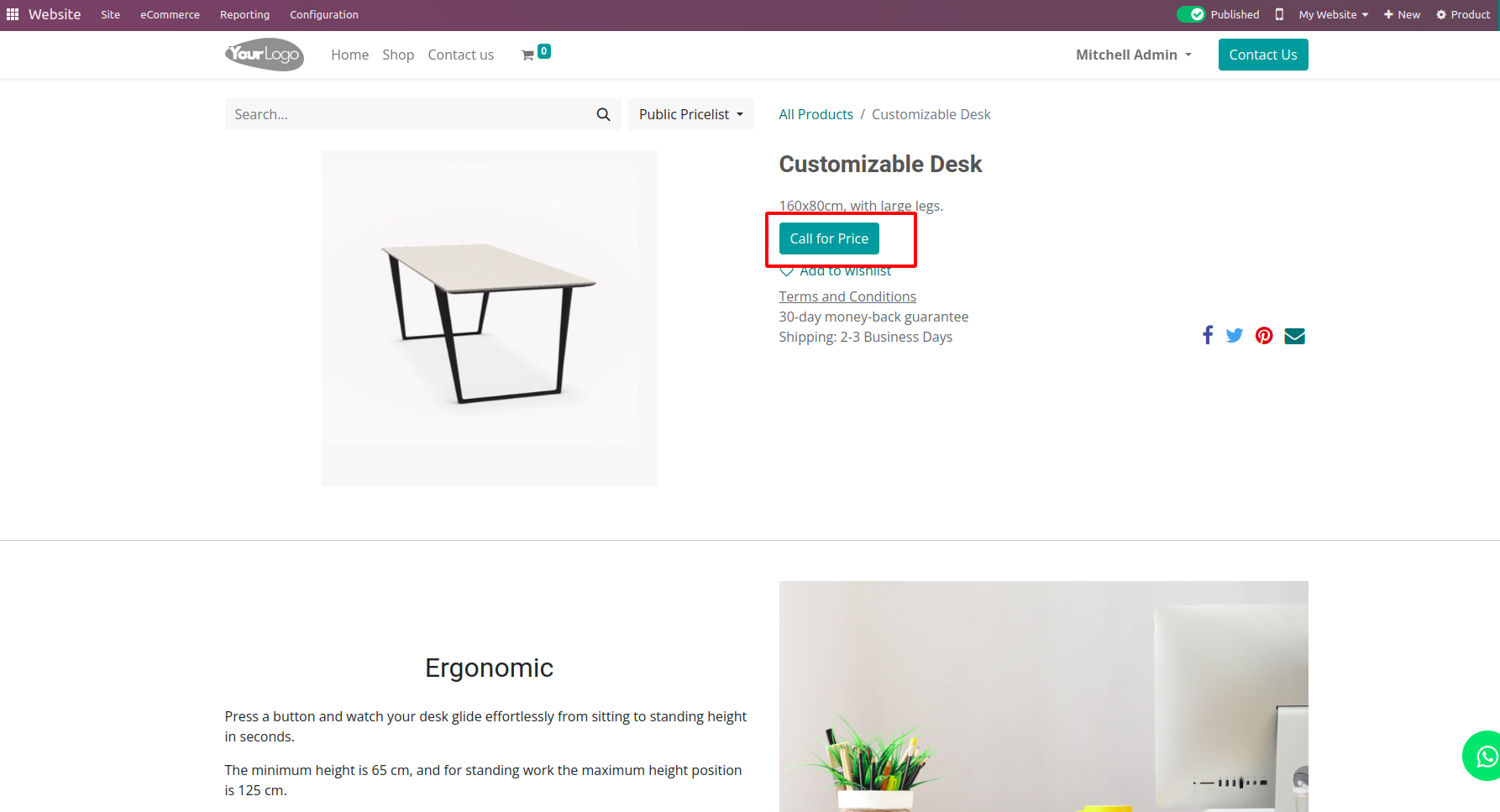The height and width of the screenshot is (812, 1500).
Task: Open the apps grid menu
Action: pyautogui.click(x=13, y=14)
